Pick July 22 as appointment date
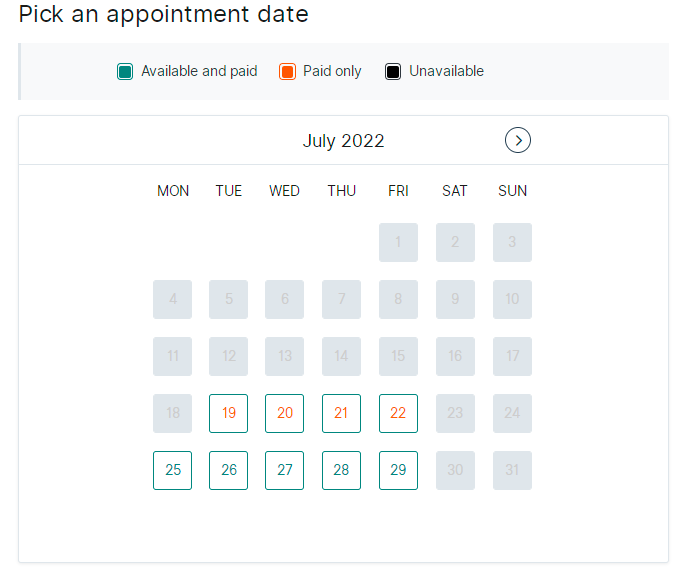 click(x=398, y=413)
